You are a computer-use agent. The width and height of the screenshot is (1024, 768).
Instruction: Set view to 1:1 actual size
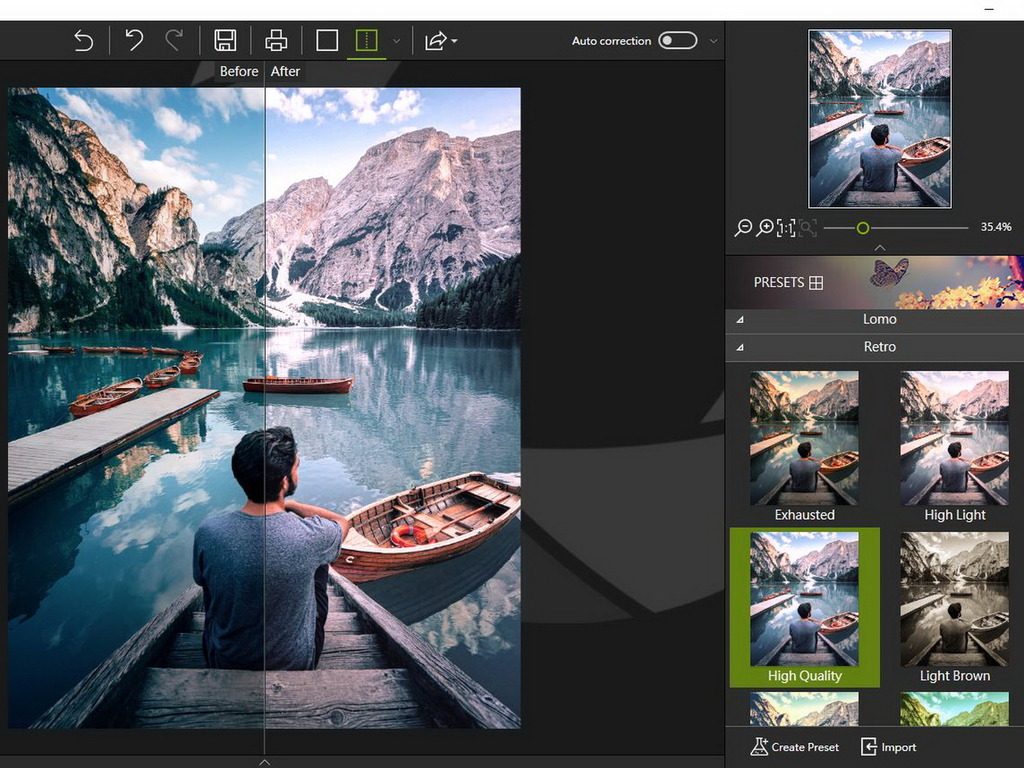pos(787,228)
